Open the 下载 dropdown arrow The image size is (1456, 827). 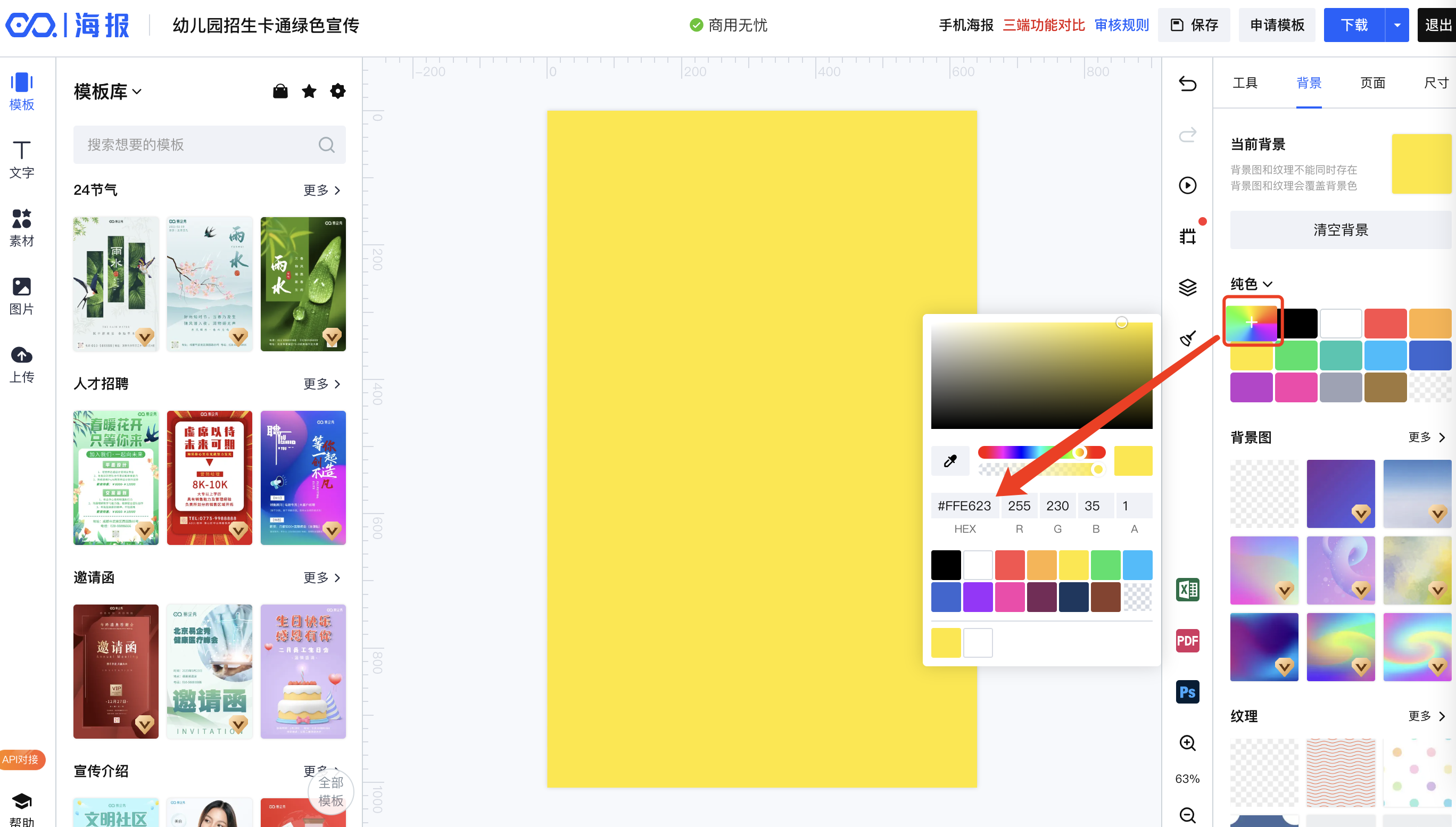point(1397,25)
